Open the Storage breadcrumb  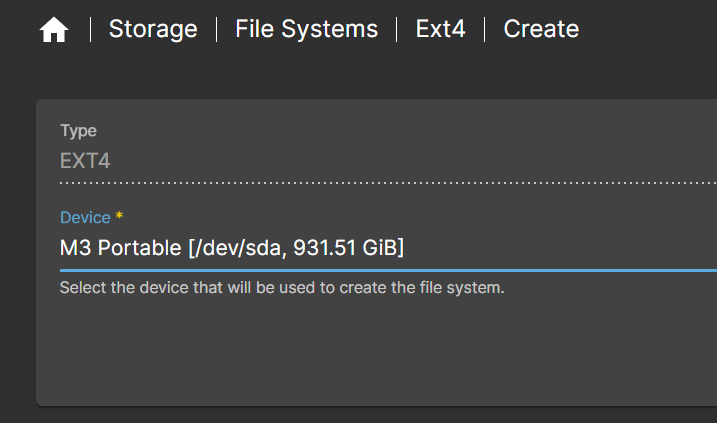pyautogui.click(x=153, y=29)
